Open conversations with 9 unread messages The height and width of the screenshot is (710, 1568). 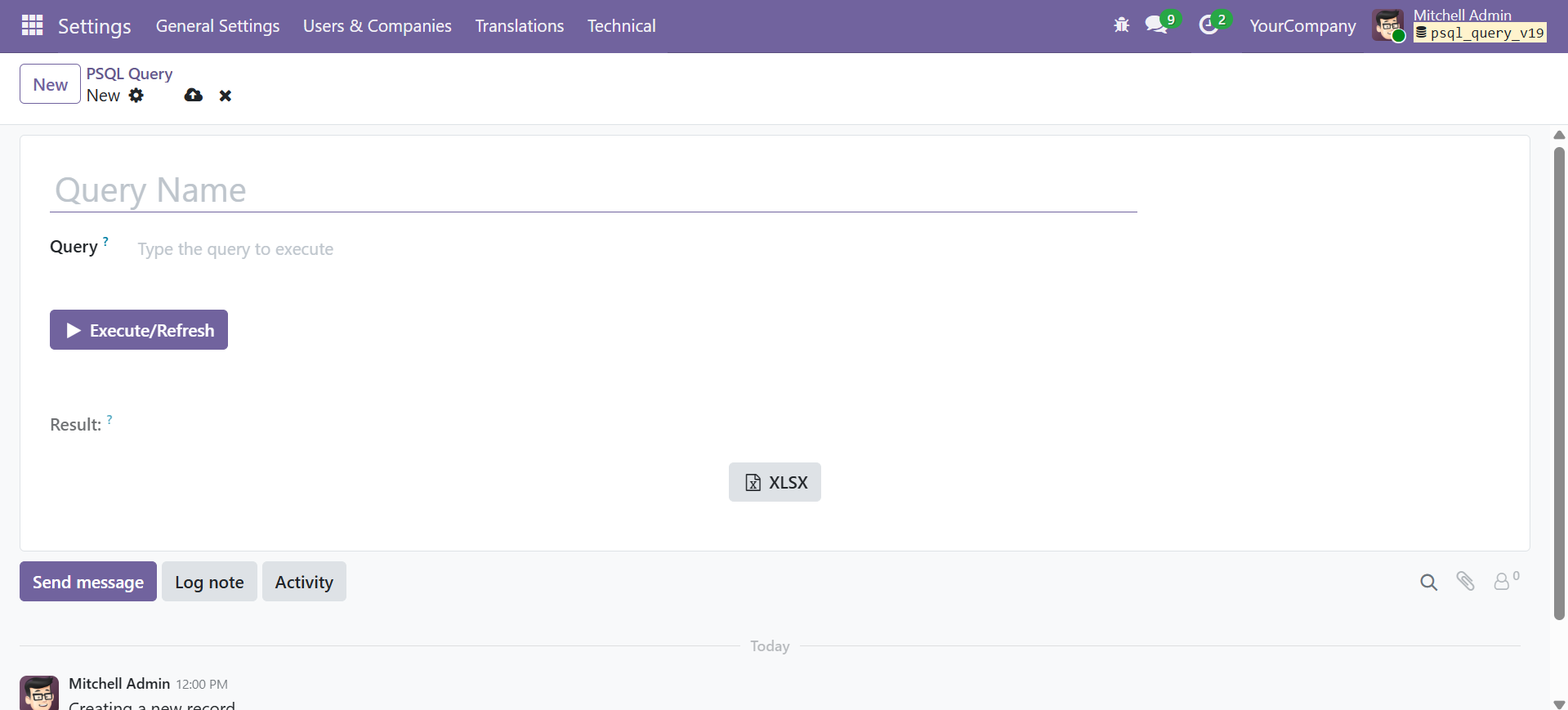(x=1162, y=24)
